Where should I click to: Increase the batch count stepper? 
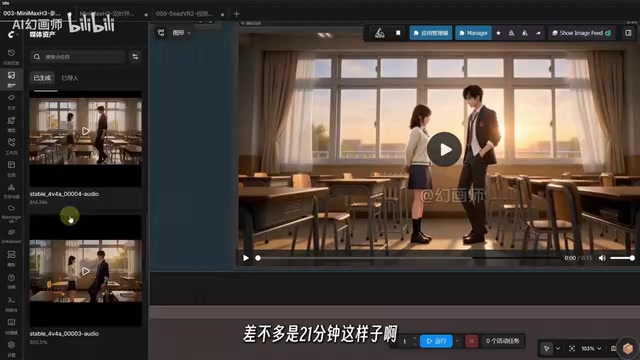tap(415, 338)
